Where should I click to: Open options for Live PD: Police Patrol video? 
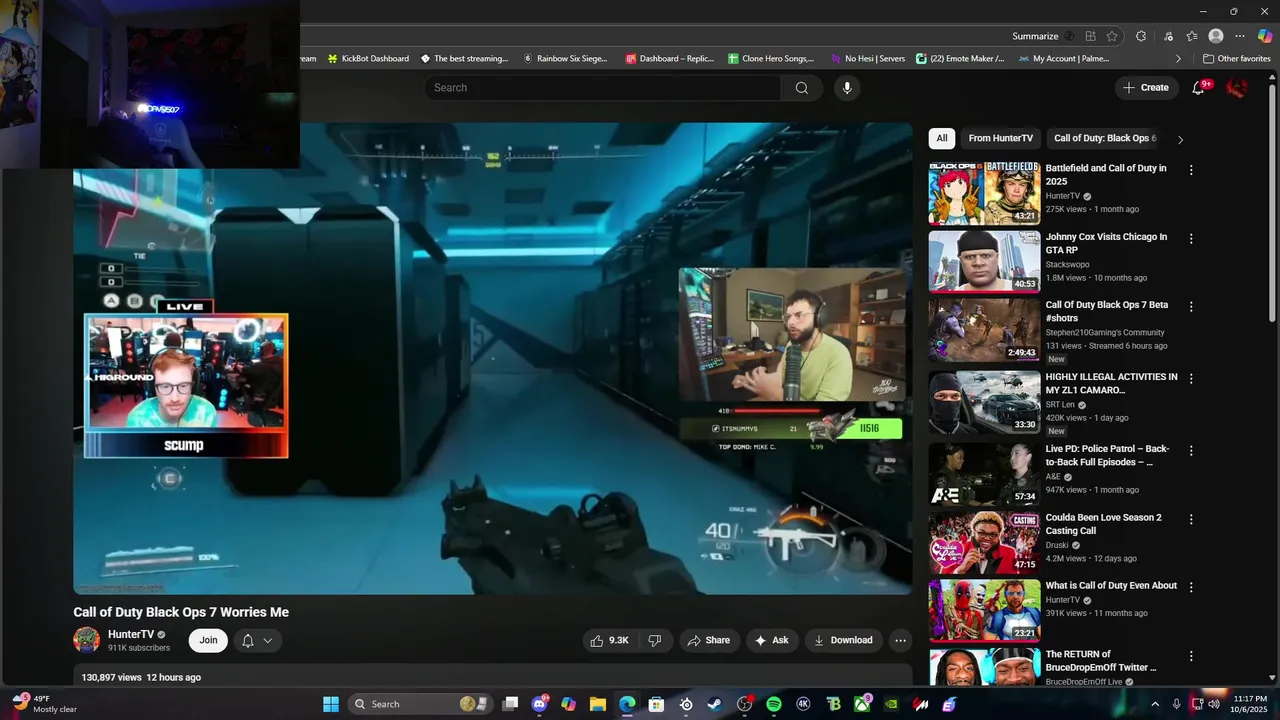pos(1190,451)
